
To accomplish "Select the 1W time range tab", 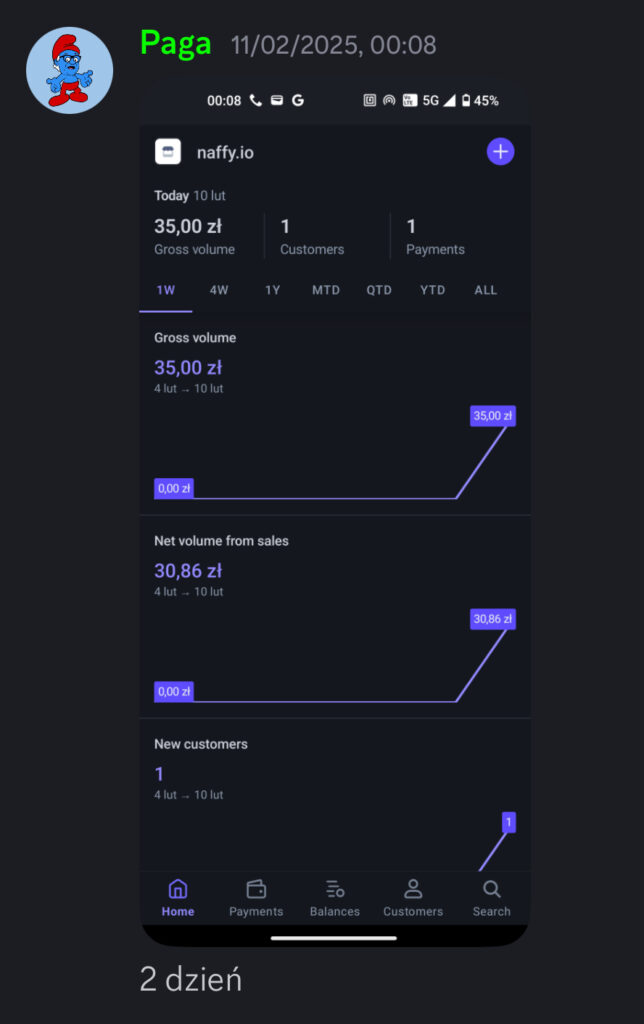I will (166, 290).
